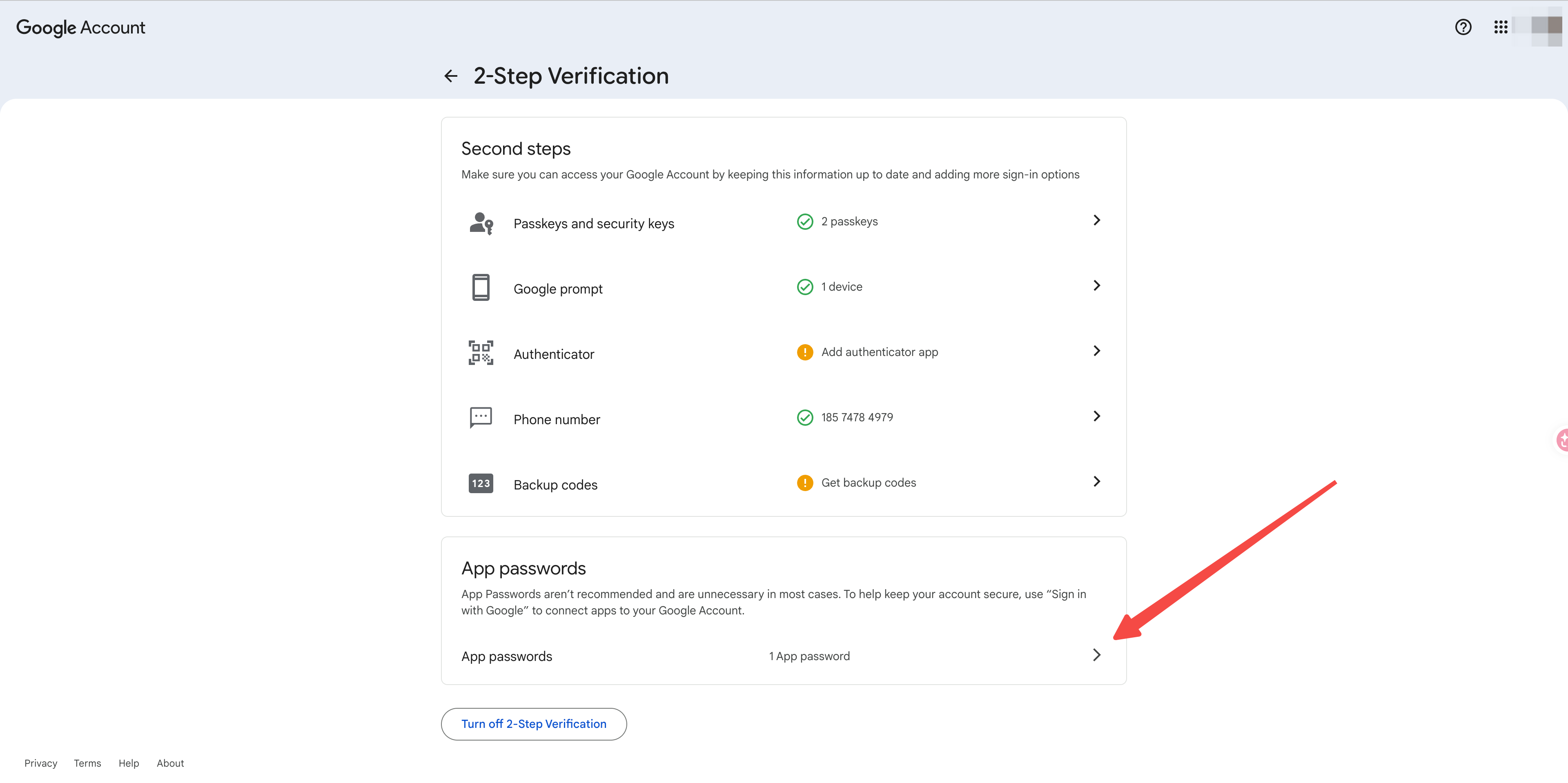This screenshot has height=783, width=1568.
Task: Expand the Backup codes row chevron
Action: (1096, 482)
